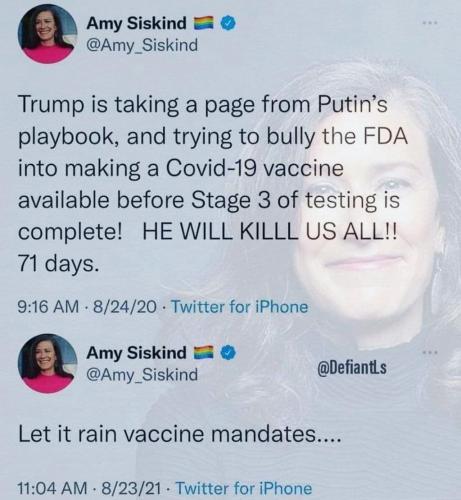Open the Amy Siskind display name on the 8/23/21 tweet
The image size is (461, 500).
point(137,352)
